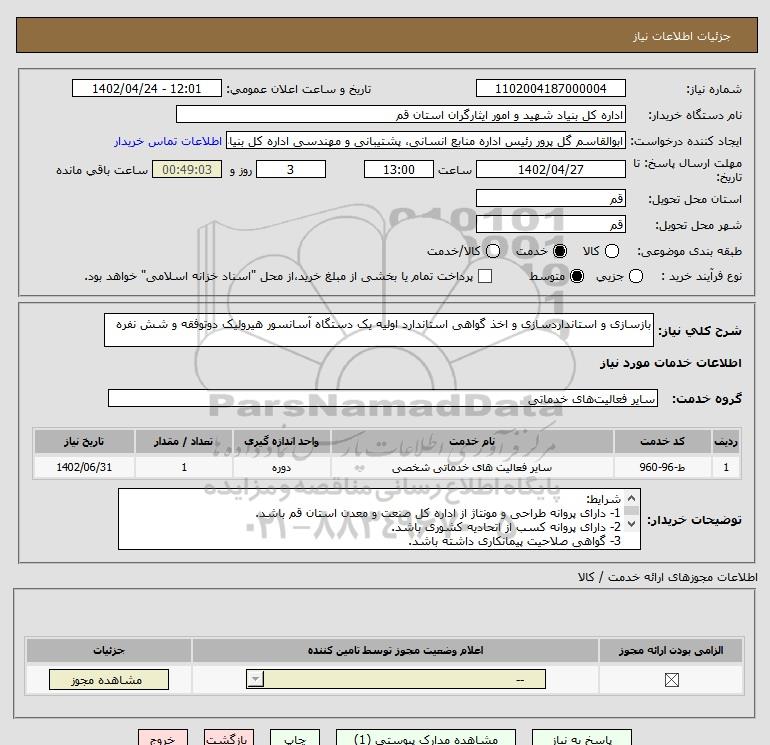Click the گروه خدمت field
Viewport: 770px width, 745px height.
(383, 398)
